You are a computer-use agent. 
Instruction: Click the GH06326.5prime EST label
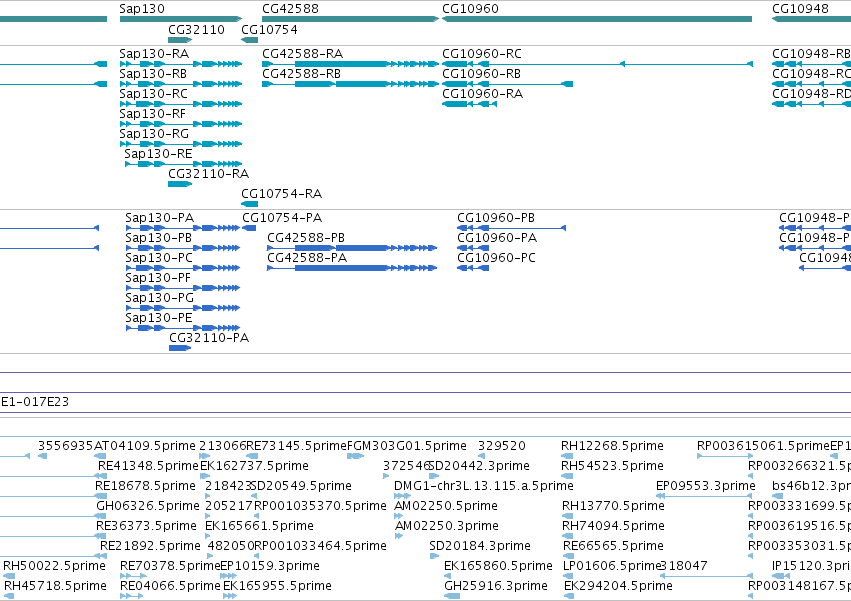tap(148, 506)
